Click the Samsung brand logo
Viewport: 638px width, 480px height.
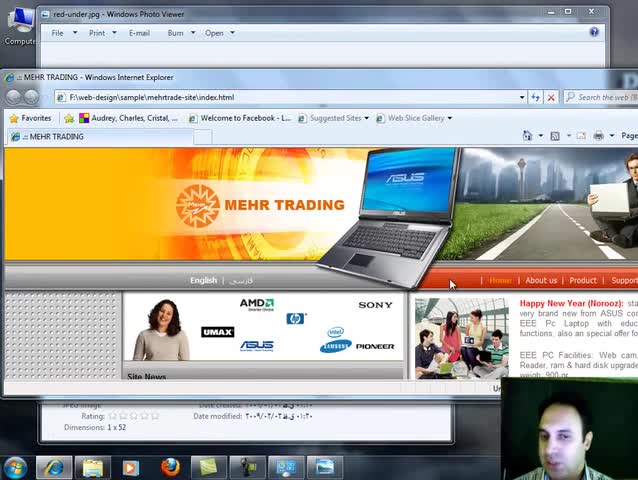[336, 346]
